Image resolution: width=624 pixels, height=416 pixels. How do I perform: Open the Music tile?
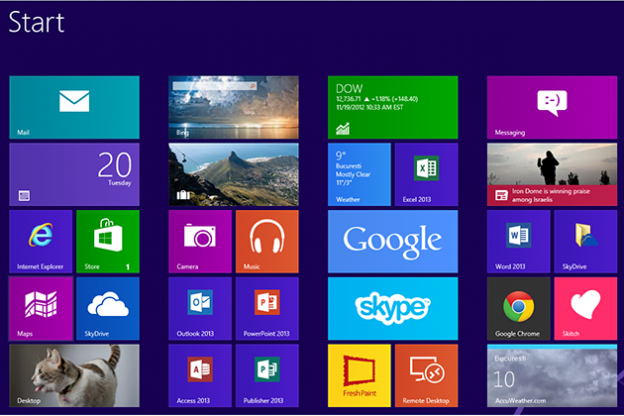[x=267, y=242]
